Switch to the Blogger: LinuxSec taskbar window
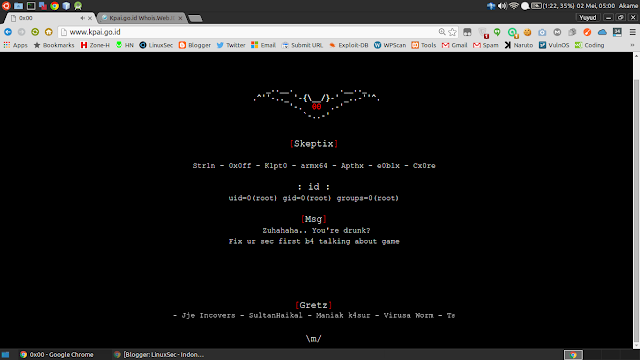 tap(159, 355)
